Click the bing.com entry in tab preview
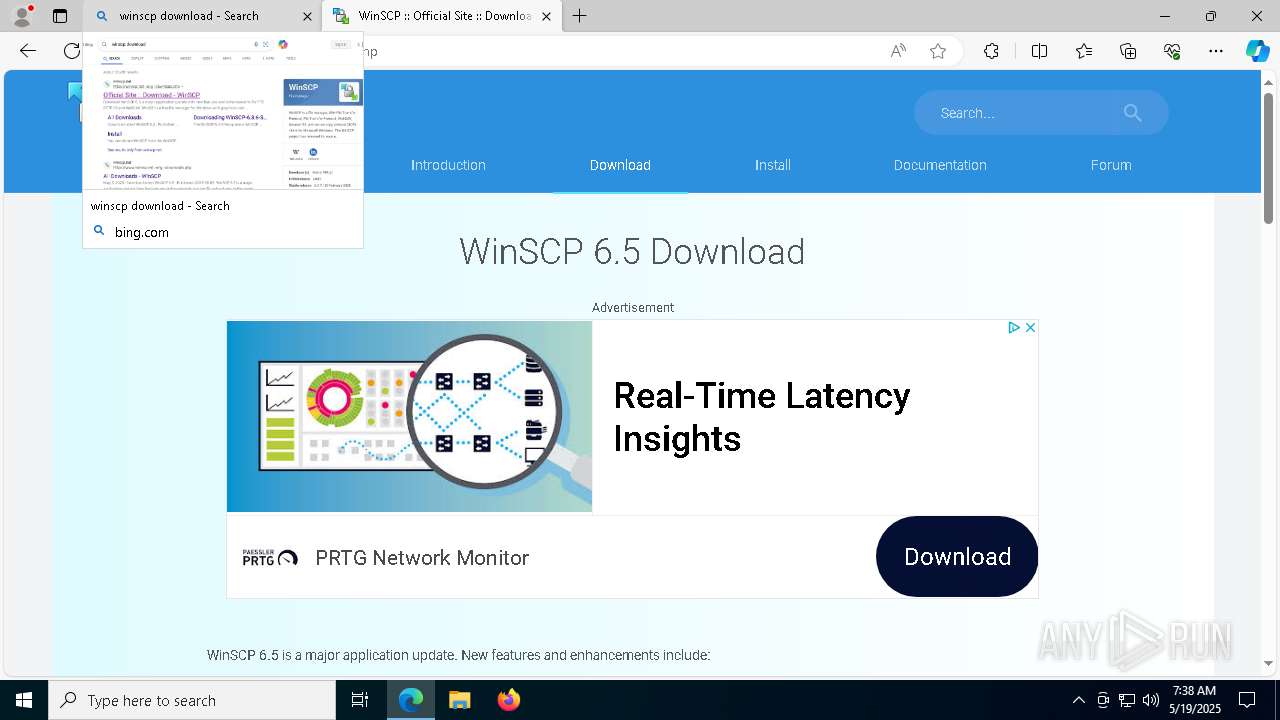The image size is (1280, 720). pyautogui.click(x=142, y=232)
